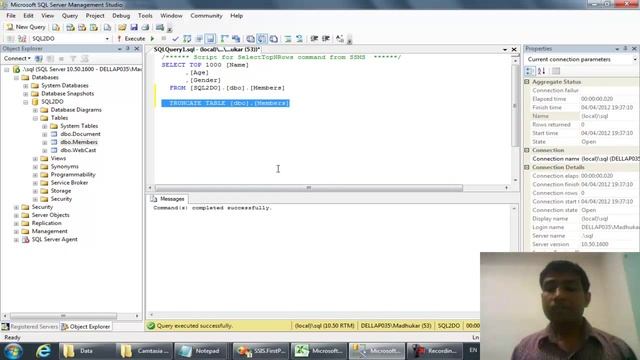Image resolution: width=640 pixels, height=360 pixels.
Task: Switch to Results to Grid
Action: tap(262, 39)
